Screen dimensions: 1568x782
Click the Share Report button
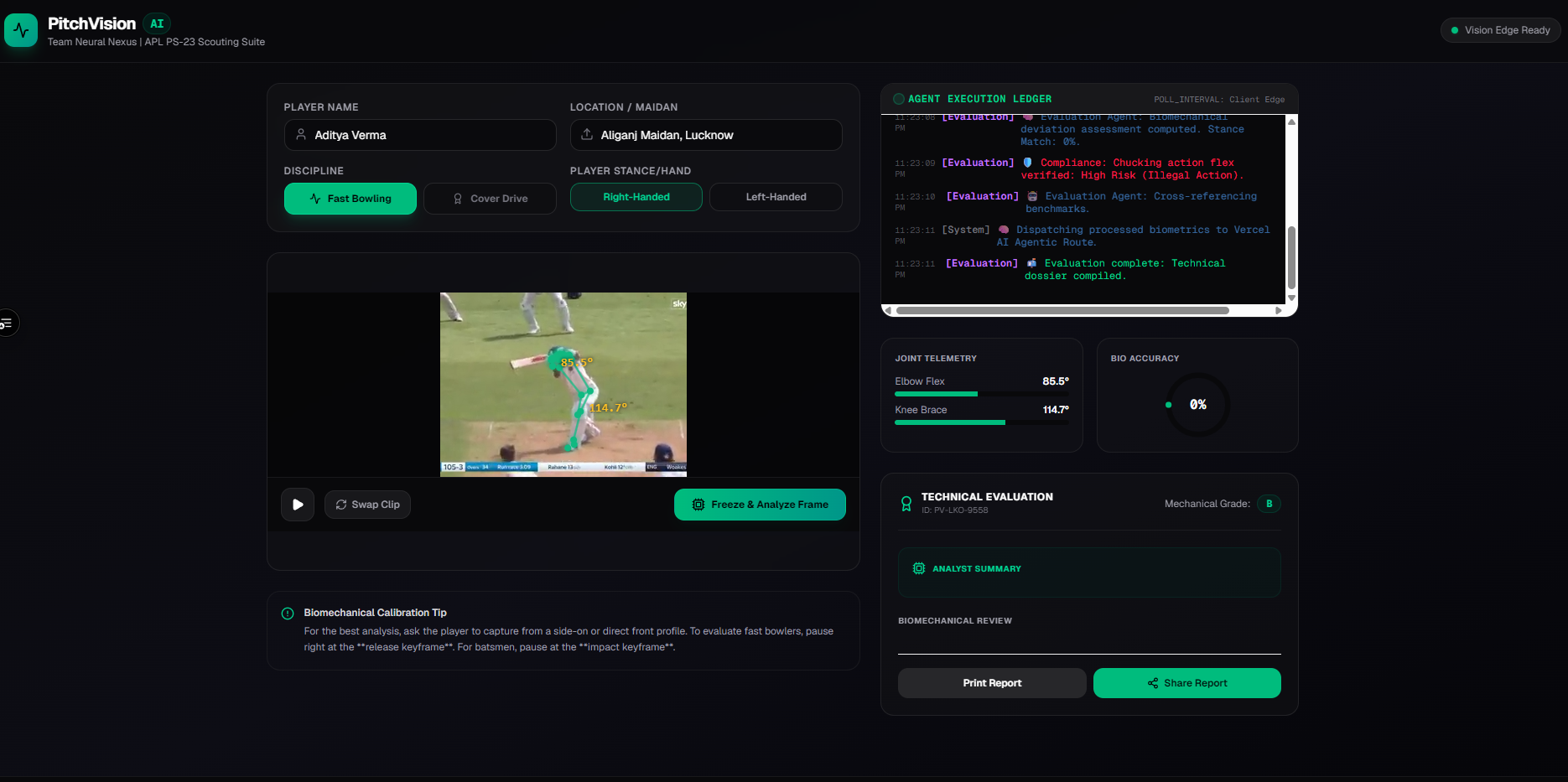1187,683
